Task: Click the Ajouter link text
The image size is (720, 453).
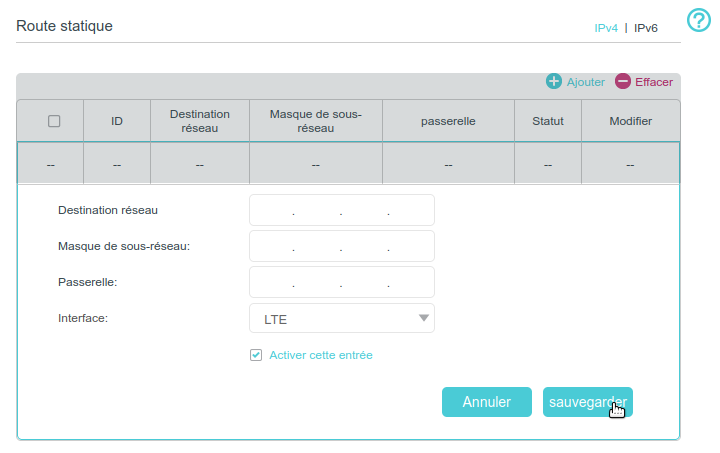Action: click(585, 82)
